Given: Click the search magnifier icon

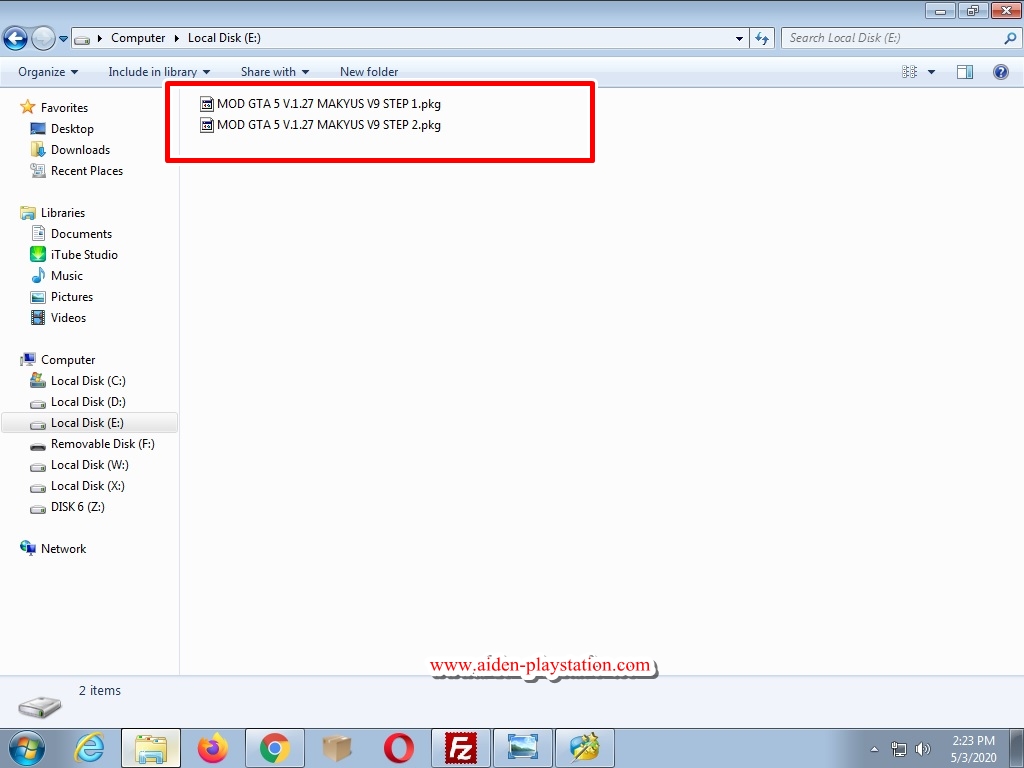Looking at the screenshot, I should tap(1010, 38).
